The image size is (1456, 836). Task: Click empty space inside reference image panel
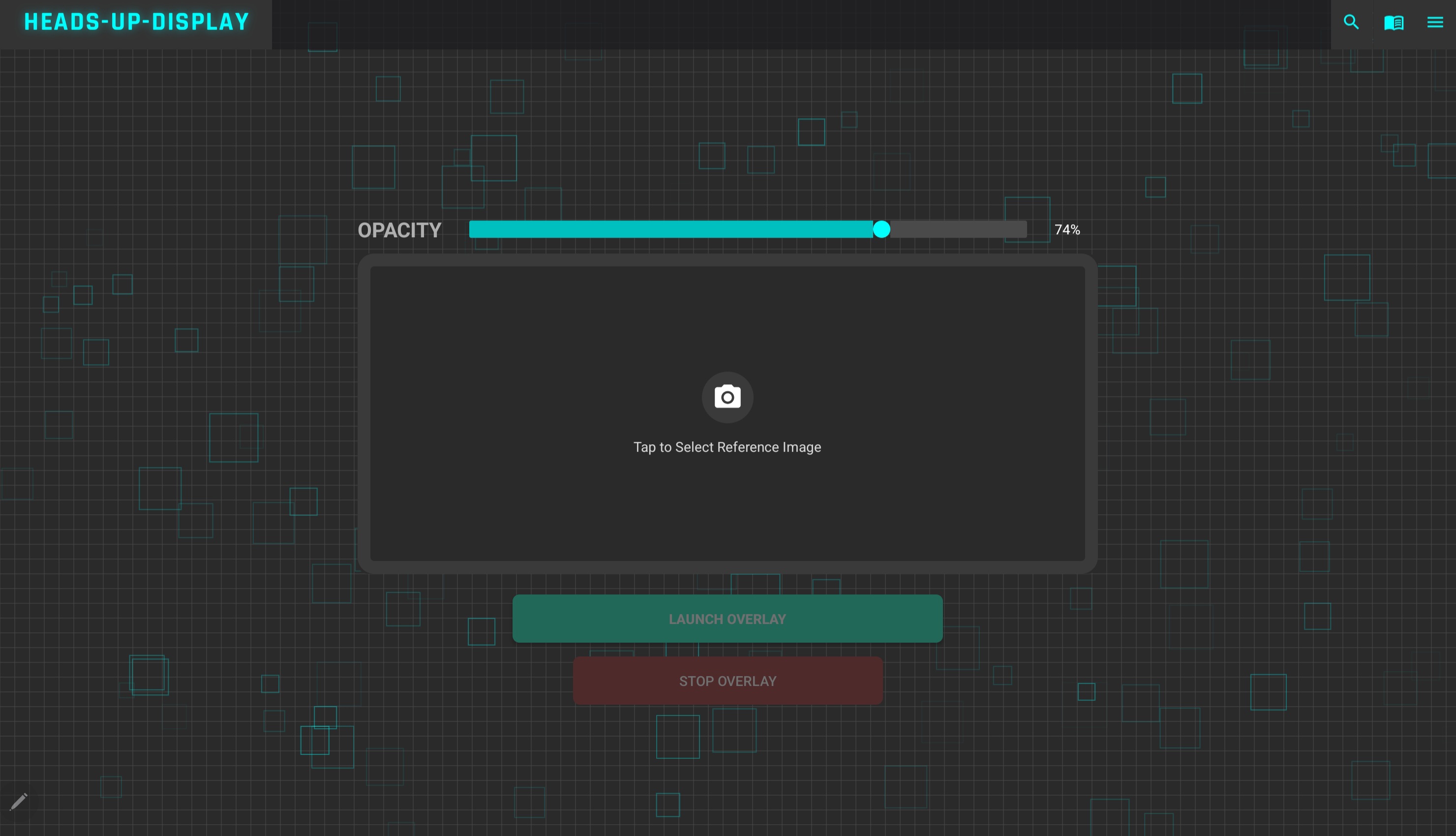point(516,344)
